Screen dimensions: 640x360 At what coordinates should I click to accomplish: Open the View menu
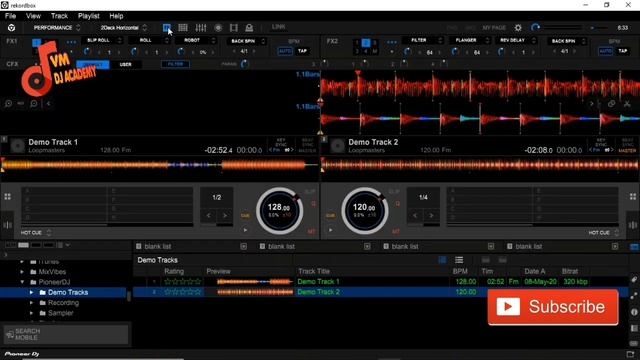(x=33, y=16)
